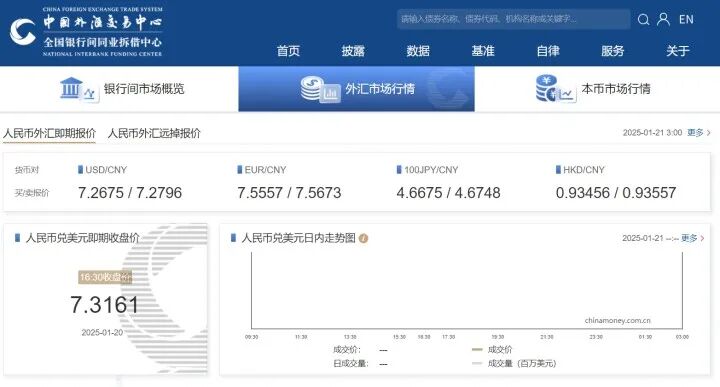Switch to 银行间市场概览 tab

point(119,89)
